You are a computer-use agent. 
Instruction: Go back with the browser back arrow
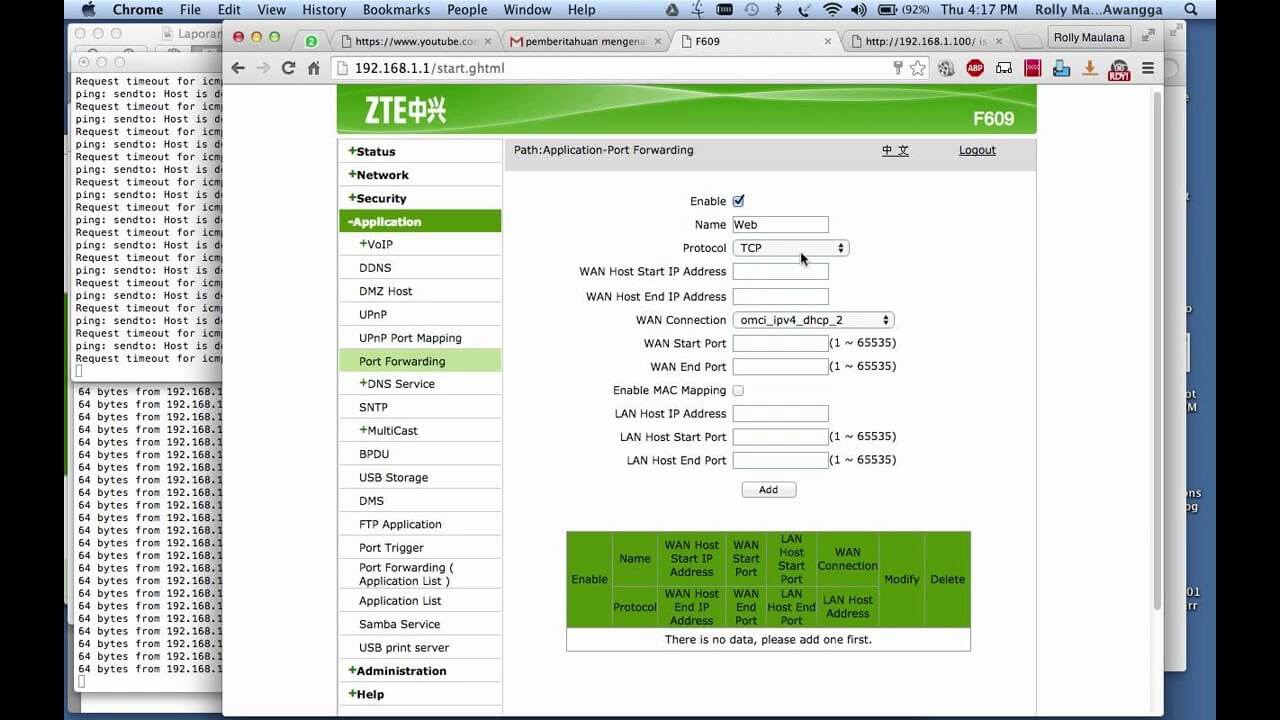[238, 68]
